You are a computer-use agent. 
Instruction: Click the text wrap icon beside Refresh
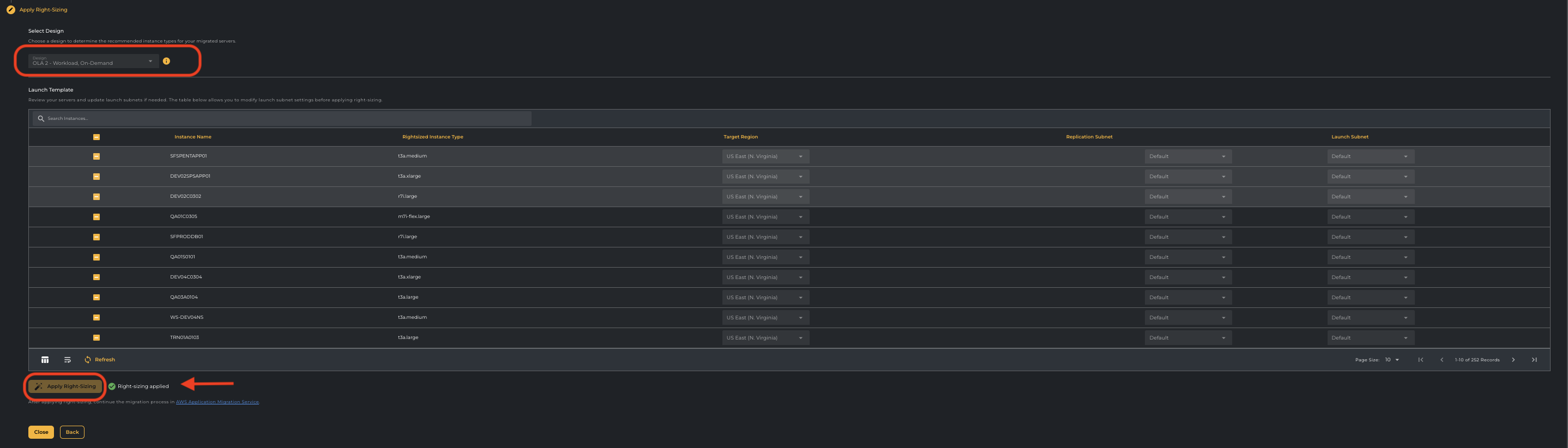pyautogui.click(x=68, y=360)
